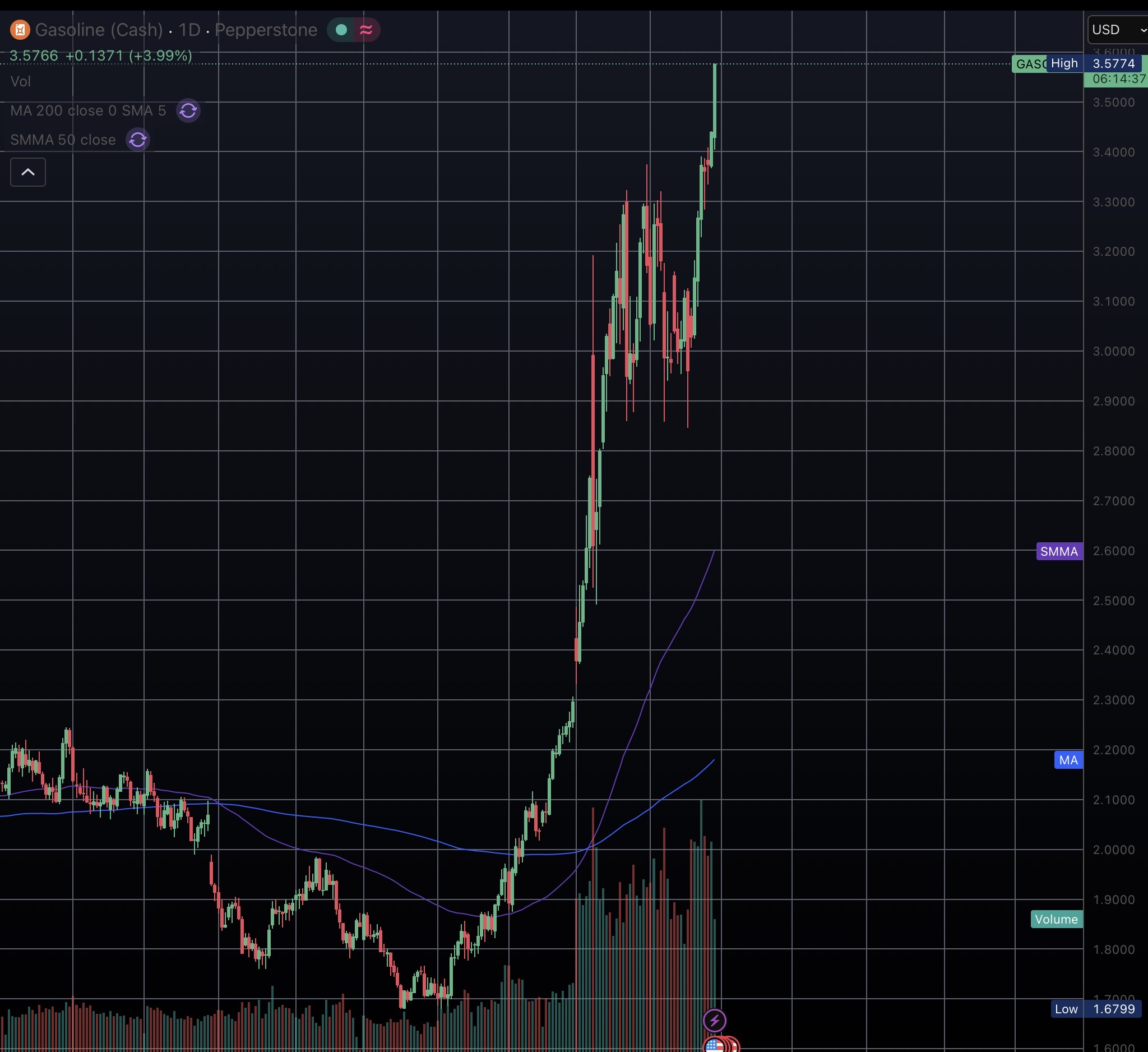The width and height of the screenshot is (1148, 1052).
Task: Click the purple SMMA price scale label
Action: [1059, 551]
